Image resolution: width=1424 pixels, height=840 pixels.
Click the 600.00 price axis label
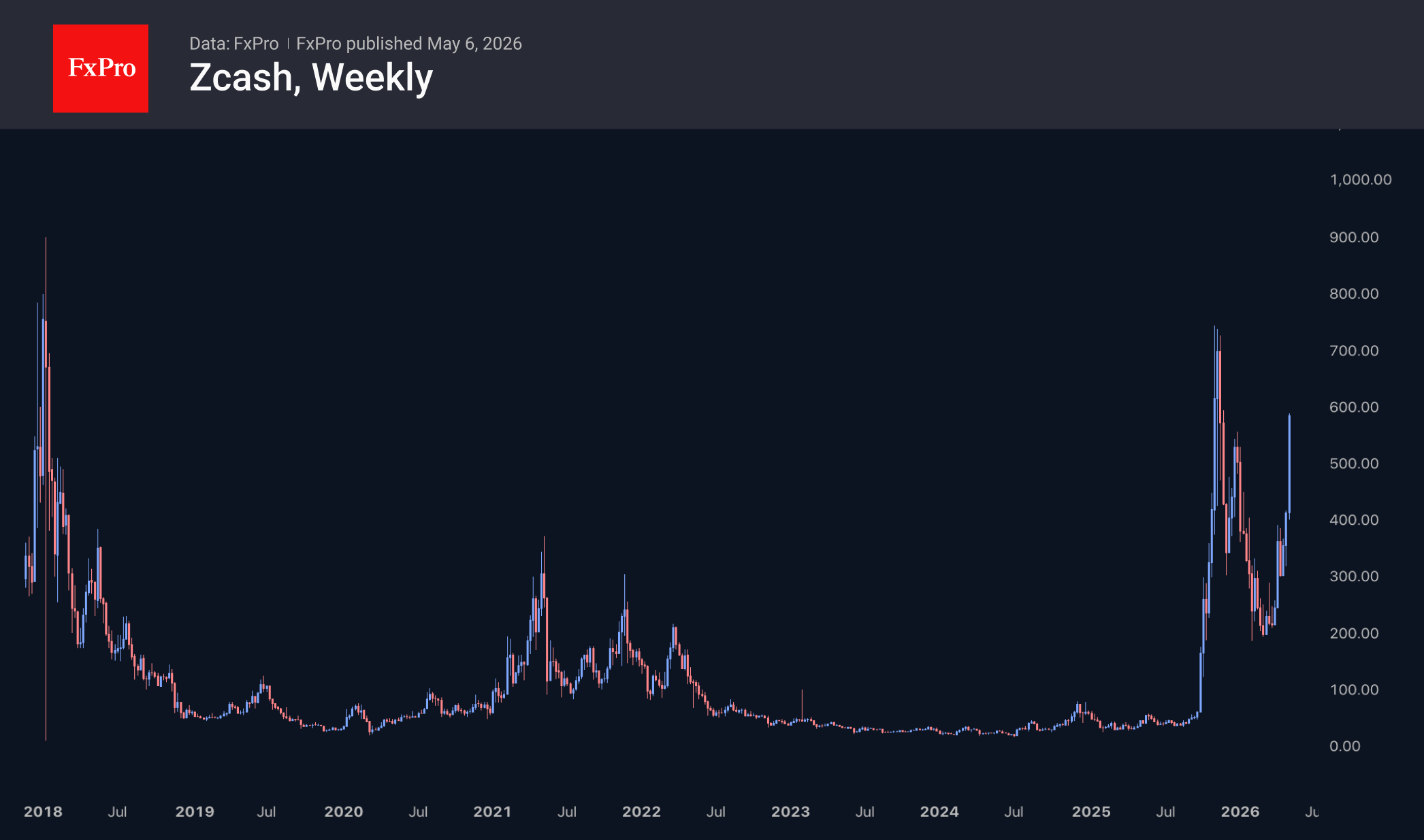(x=1354, y=407)
